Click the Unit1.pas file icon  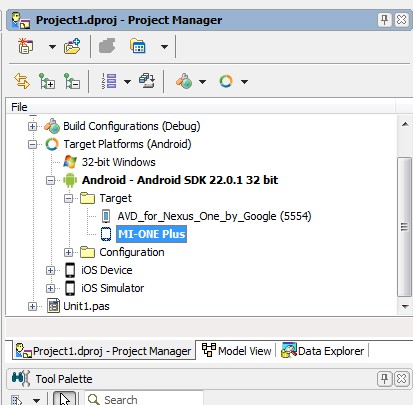53,306
